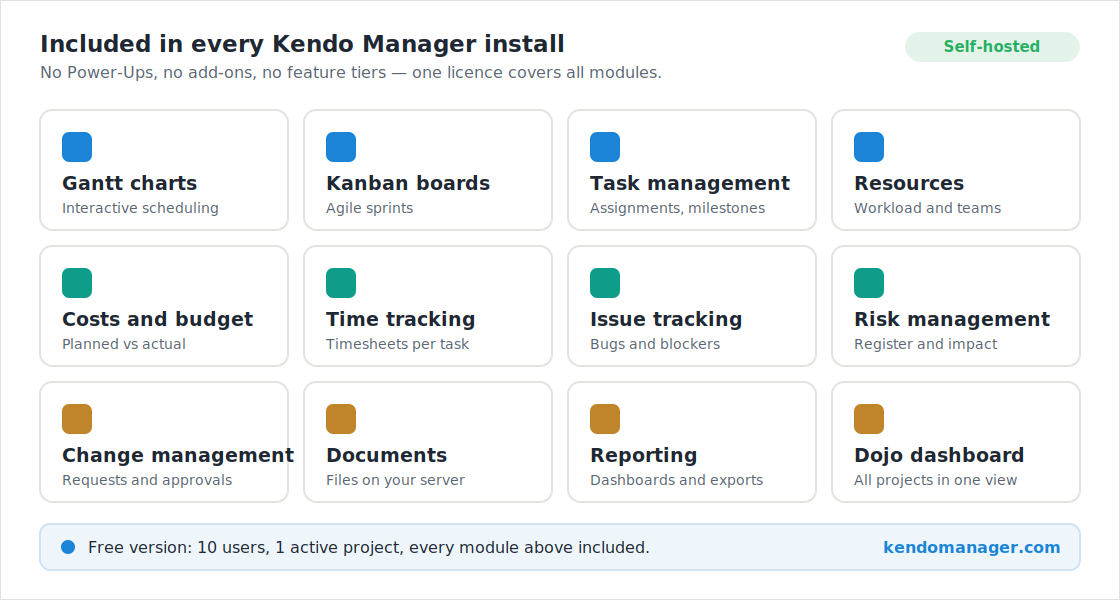Click the green icon above Time tracking

pos(341,283)
